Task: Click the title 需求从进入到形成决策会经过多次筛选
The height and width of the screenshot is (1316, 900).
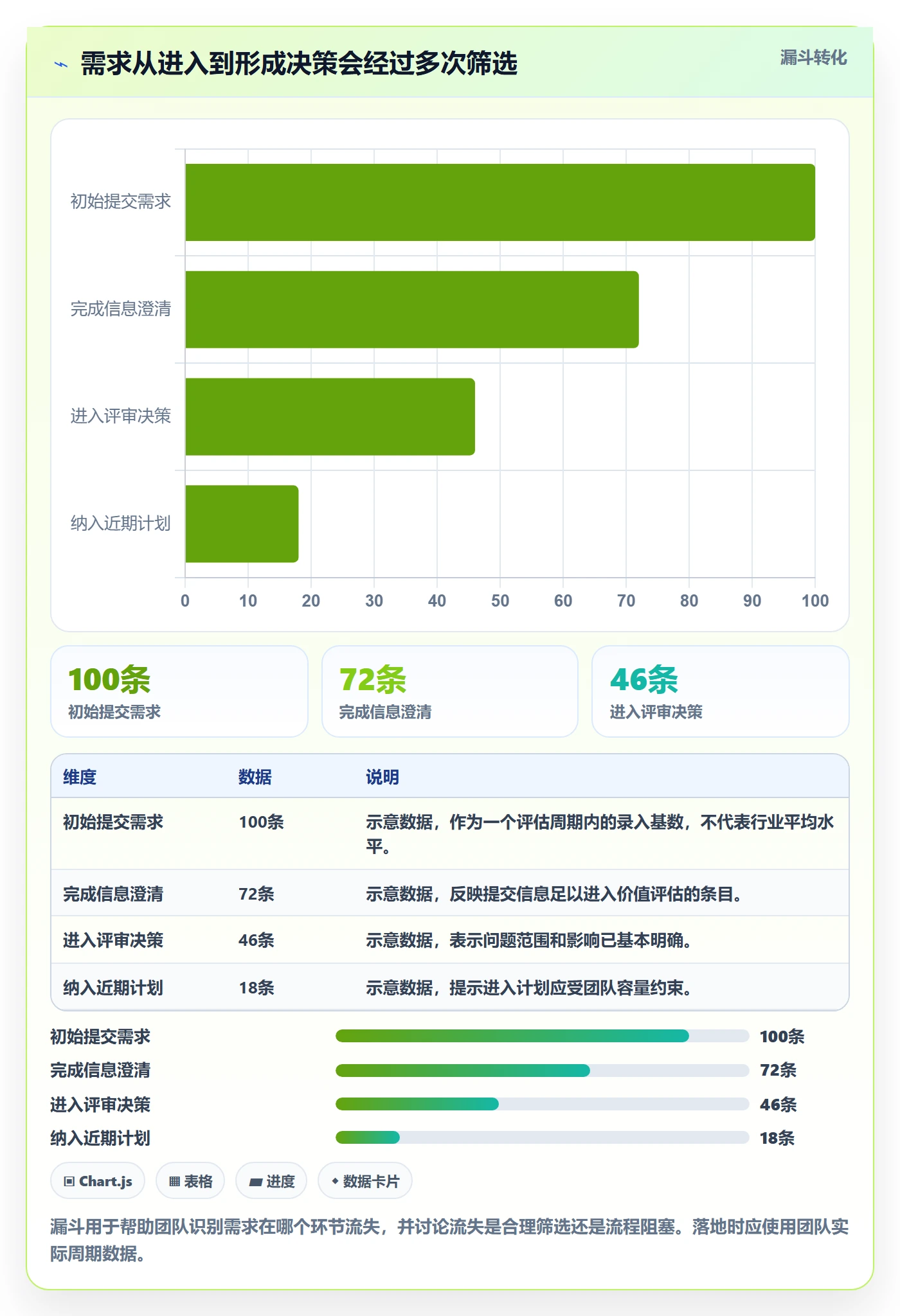Action: 299,64
